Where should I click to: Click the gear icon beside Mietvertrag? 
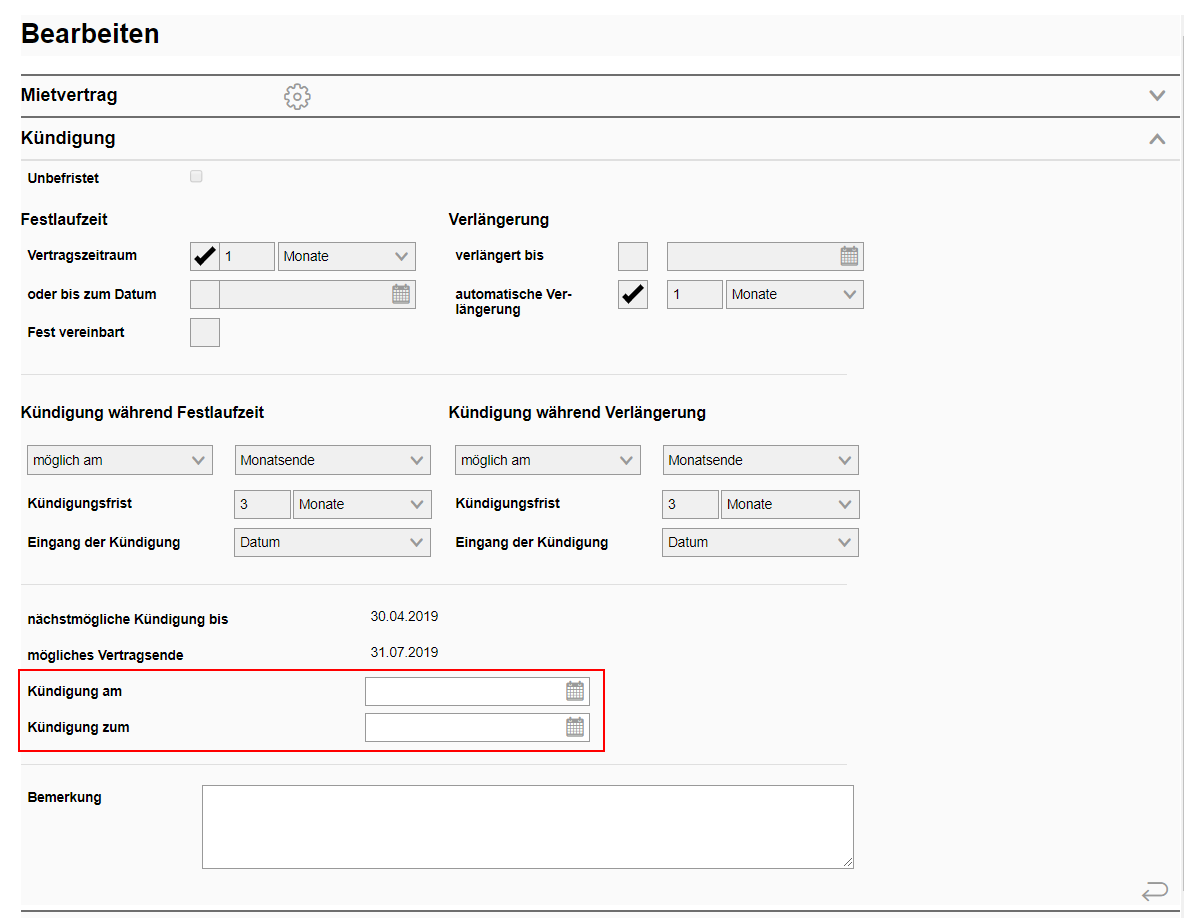[297, 97]
